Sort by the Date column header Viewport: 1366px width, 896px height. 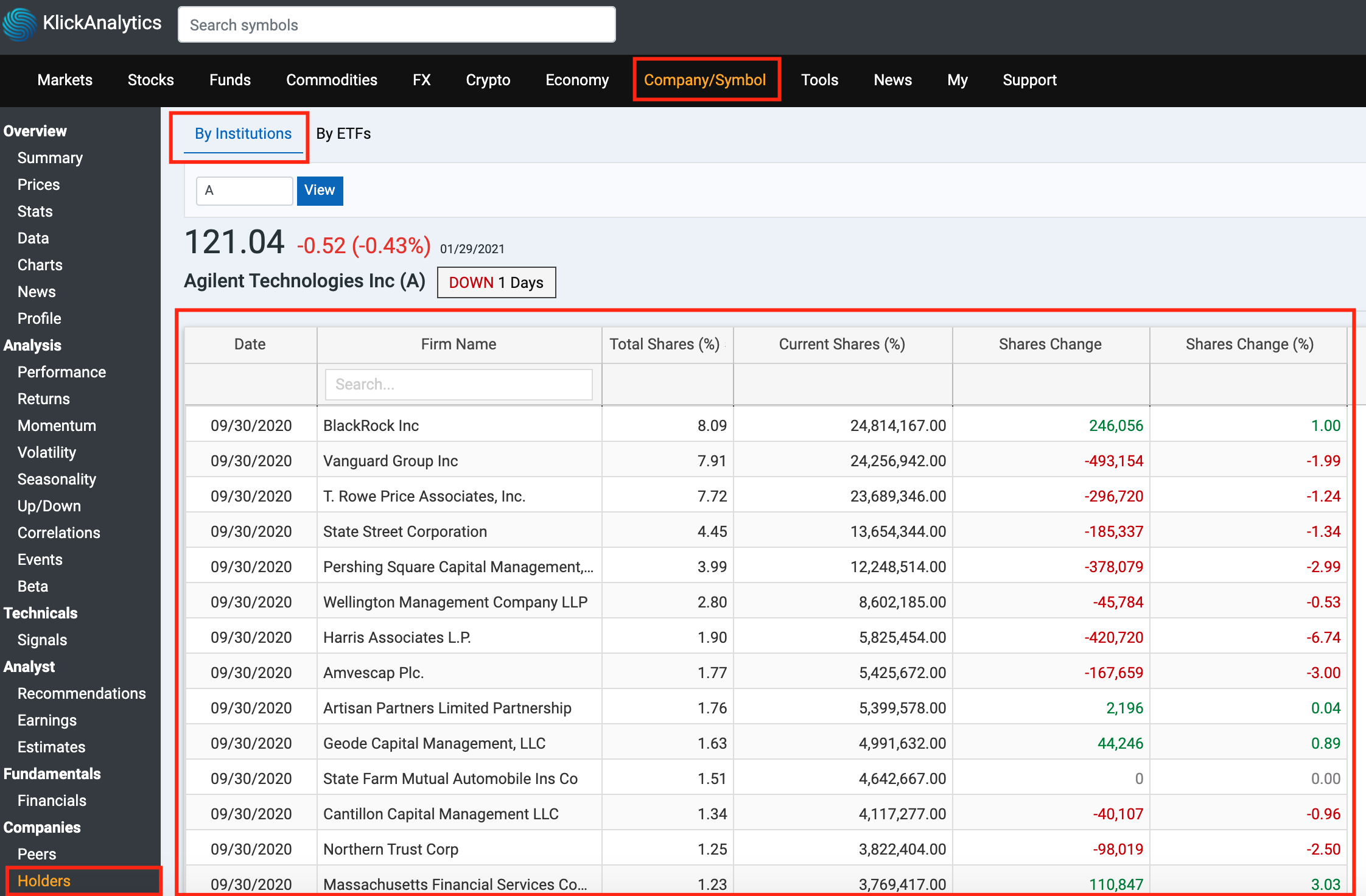[250, 345]
